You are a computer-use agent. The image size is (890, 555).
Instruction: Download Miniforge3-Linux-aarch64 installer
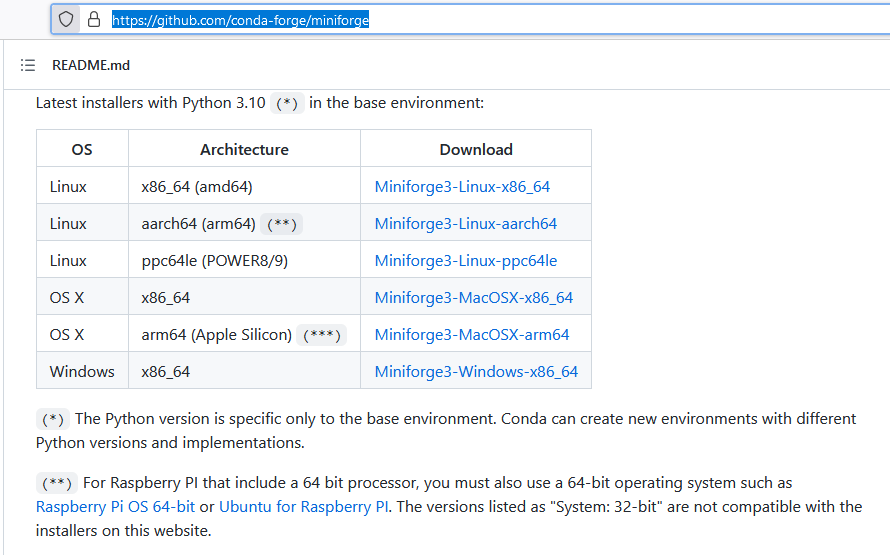coord(465,224)
